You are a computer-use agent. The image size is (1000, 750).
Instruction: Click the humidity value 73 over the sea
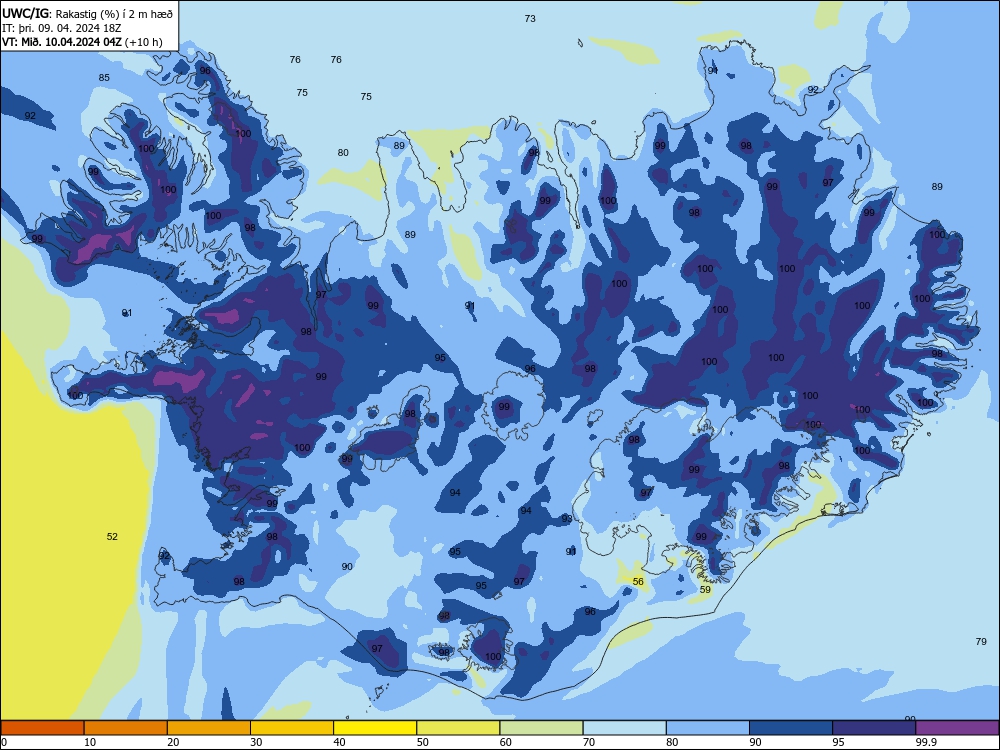pyautogui.click(x=530, y=18)
